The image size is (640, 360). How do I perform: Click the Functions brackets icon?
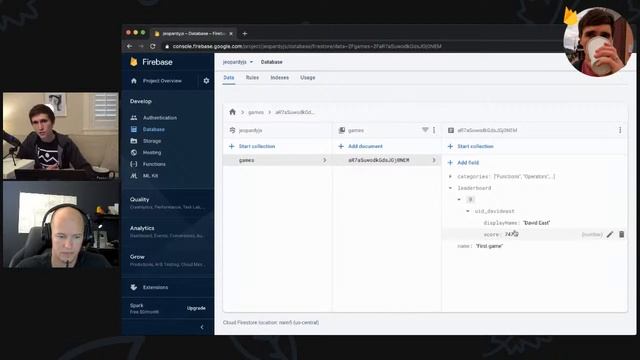click(x=134, y=164)
